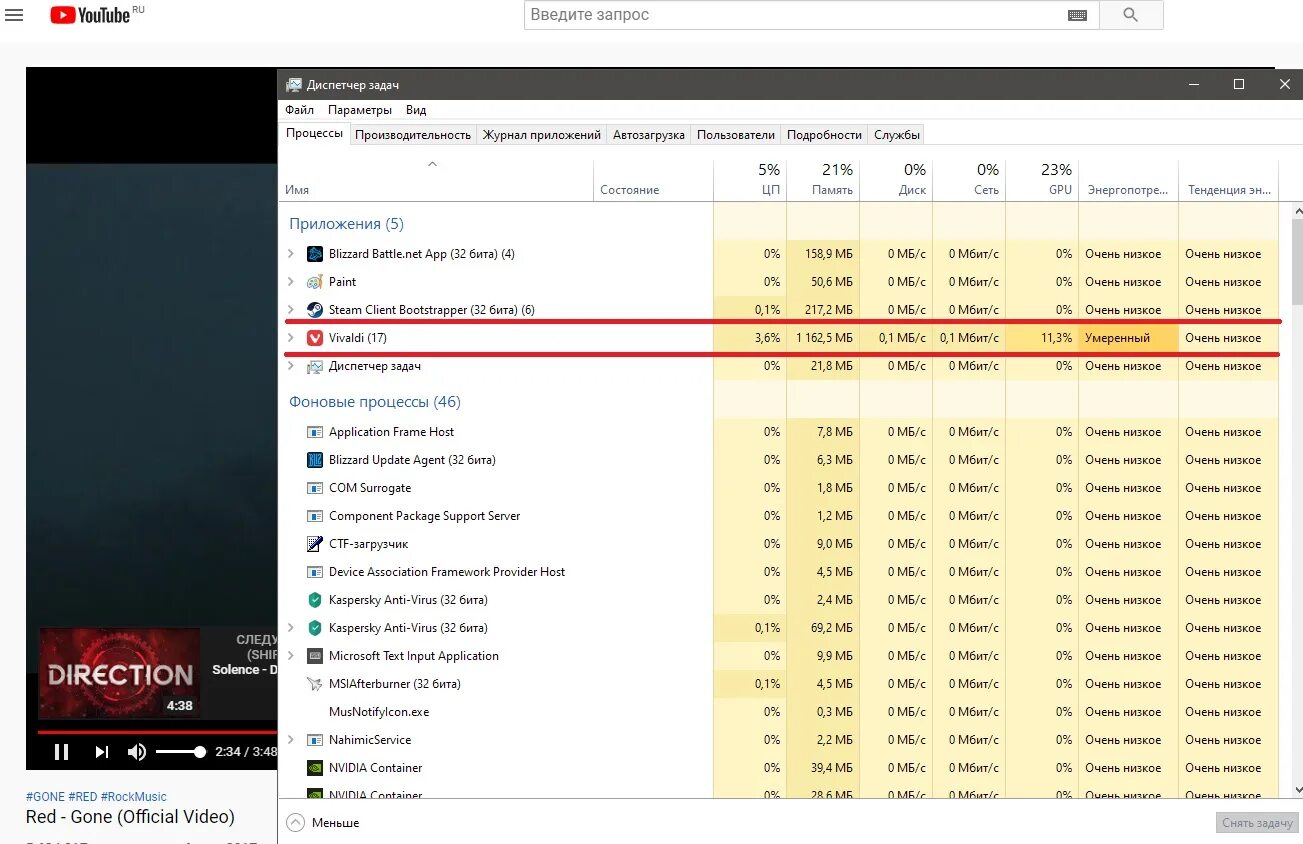The width and height of the screenshot is (1303, 844).
Task: Switch to the Пользователи tab
Action: (x=736, y=134)
